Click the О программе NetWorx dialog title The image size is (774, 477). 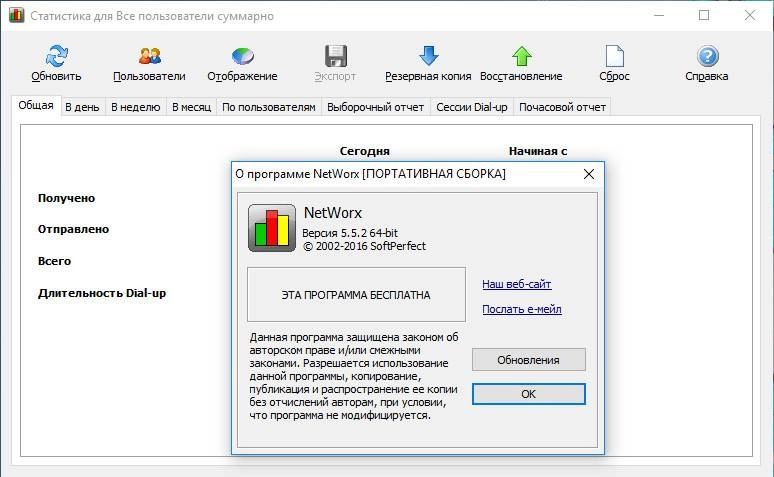[x=371, y=174]
